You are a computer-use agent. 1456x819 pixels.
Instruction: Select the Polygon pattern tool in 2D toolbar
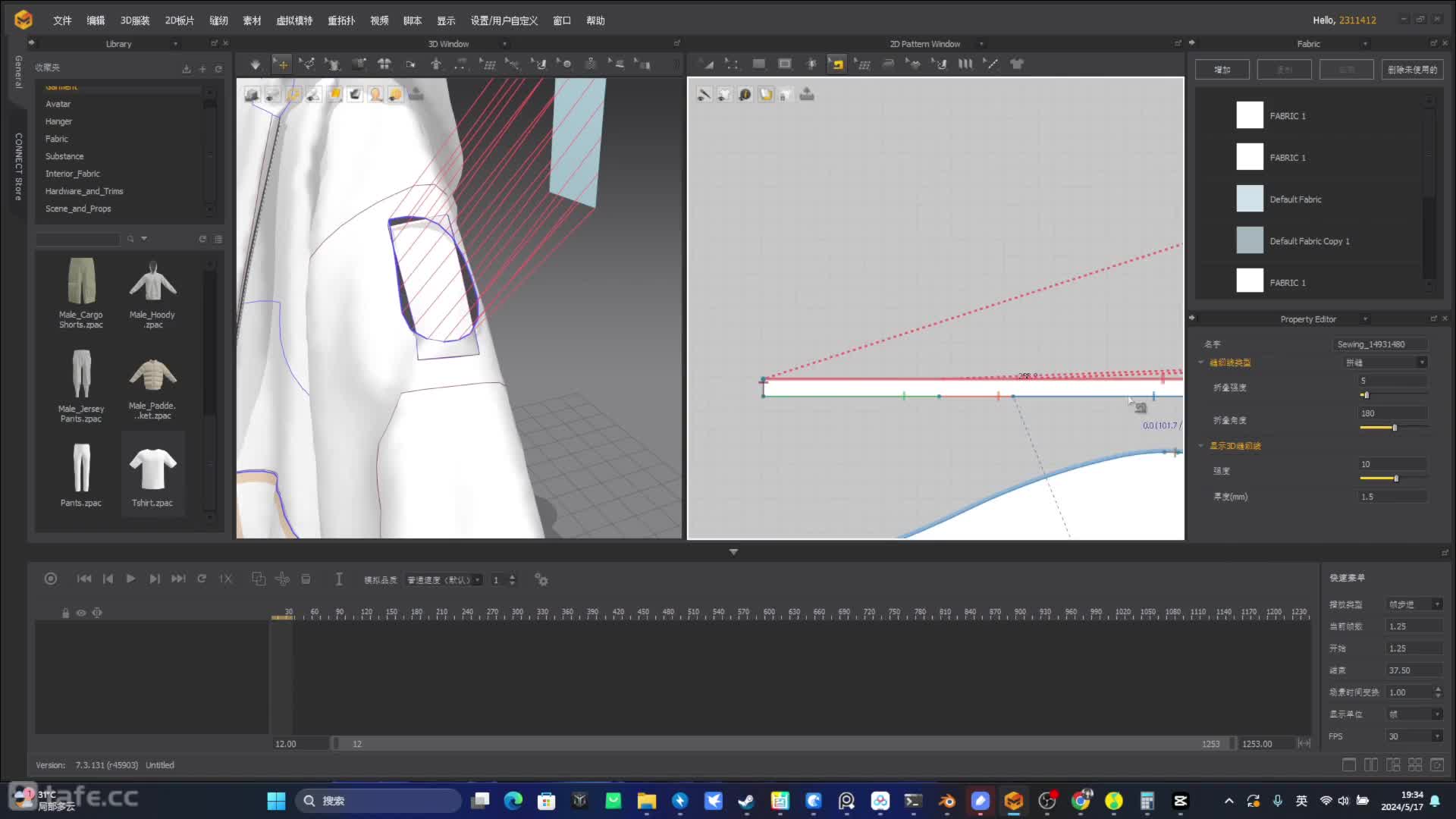click(758, 64)
